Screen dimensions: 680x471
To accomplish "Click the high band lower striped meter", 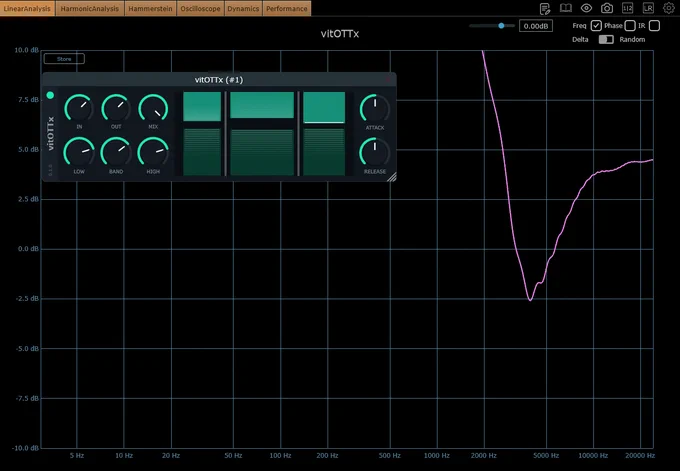I will pyautogui.click(x=324, y=152).
